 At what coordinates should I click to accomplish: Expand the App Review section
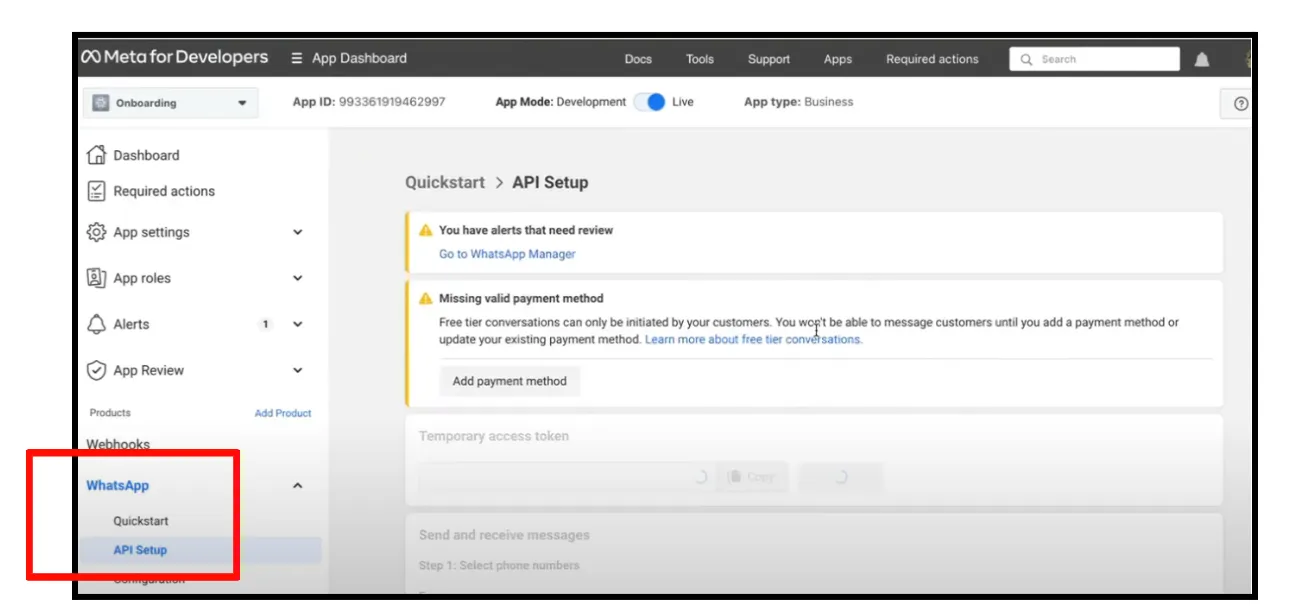(297, 370)
